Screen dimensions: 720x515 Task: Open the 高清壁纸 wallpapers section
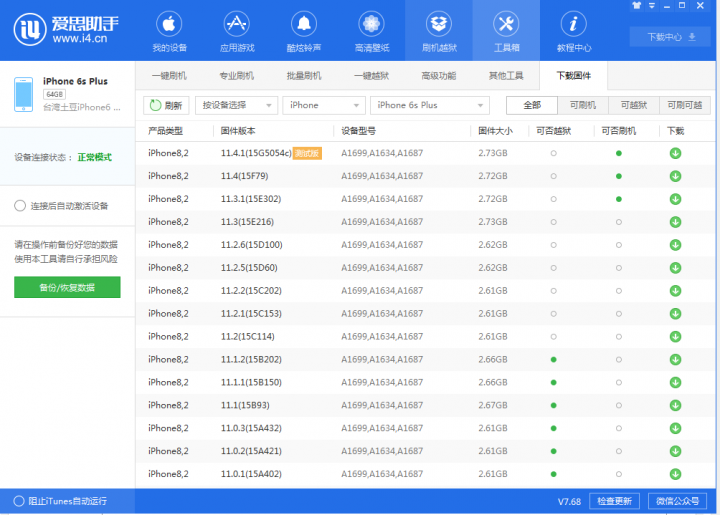[x=371, y=31]
